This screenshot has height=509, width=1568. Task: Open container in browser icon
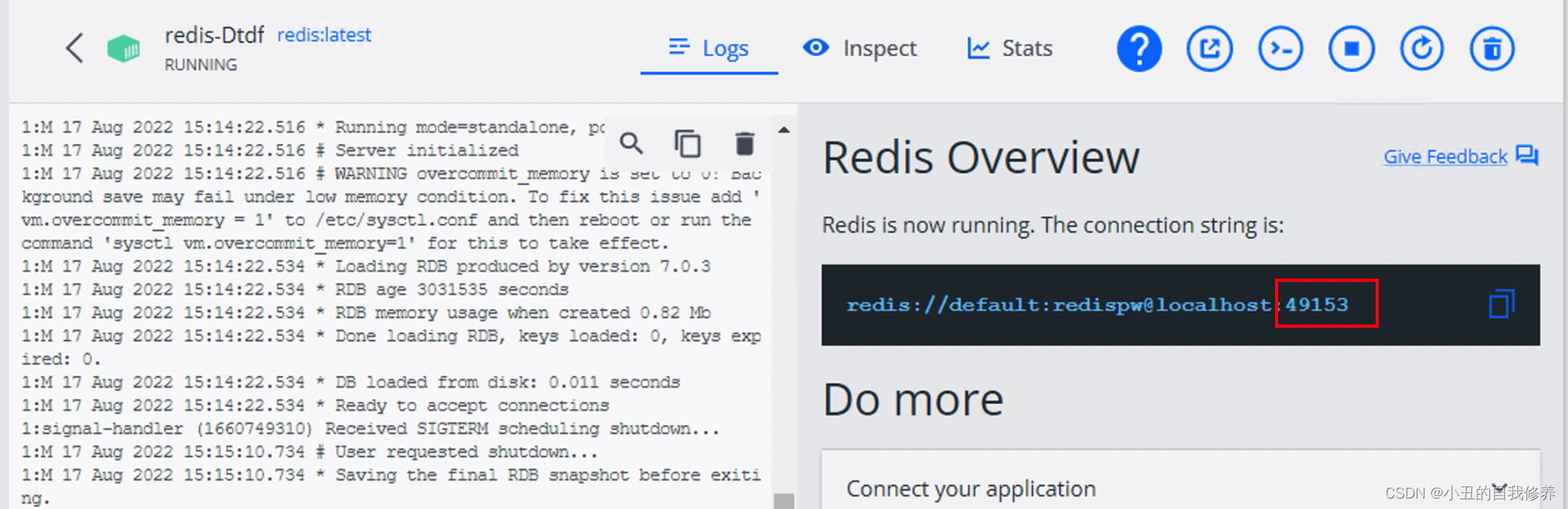point(1210,49)
